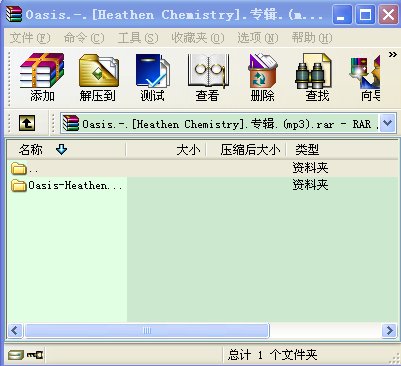
Task: Sort by 大小 column header
Action: click(166, 150)
